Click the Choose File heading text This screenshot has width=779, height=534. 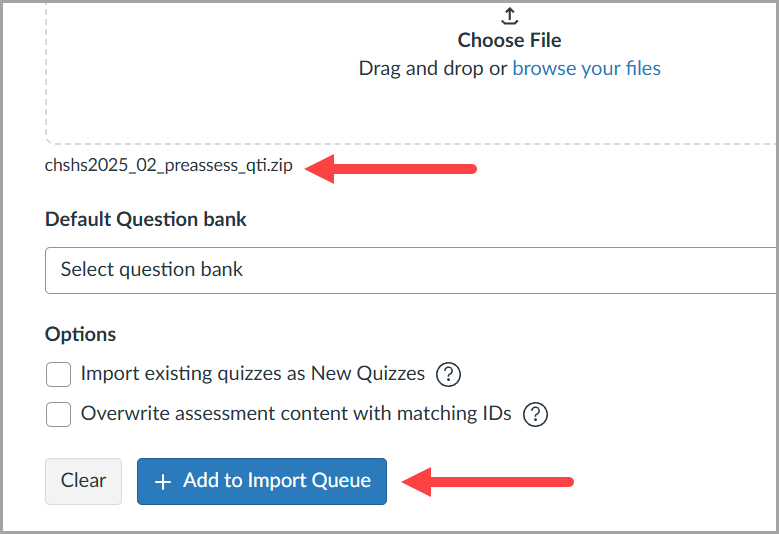[x=509, y=41]
